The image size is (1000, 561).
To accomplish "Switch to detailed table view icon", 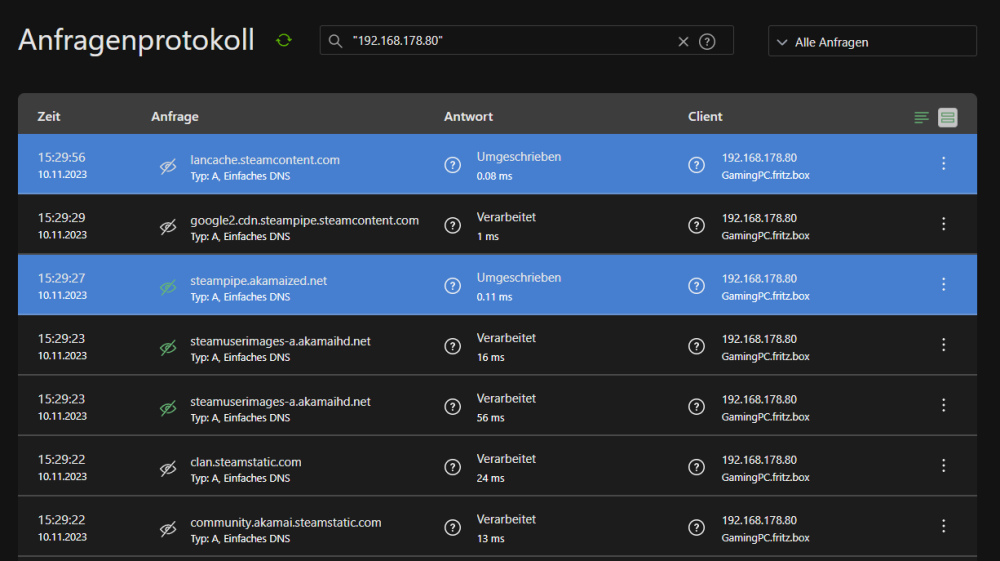I will click(947, 117).
